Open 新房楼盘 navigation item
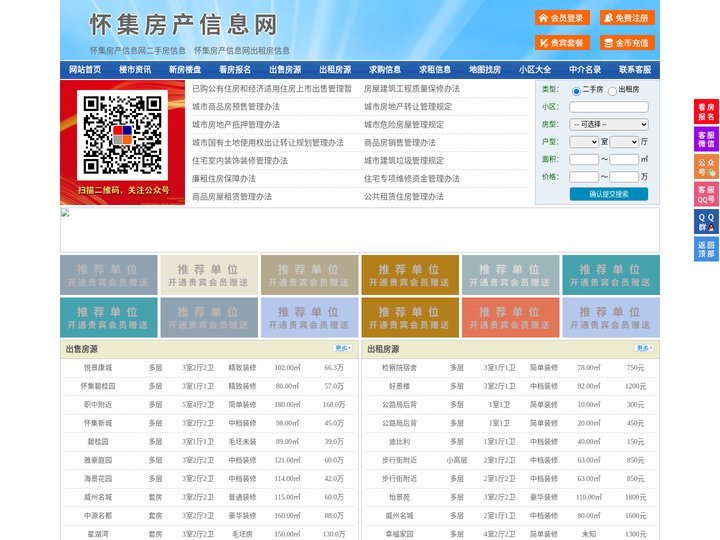Image resolution: width=720 pixels, height=540 pixels. pos(185,70)
